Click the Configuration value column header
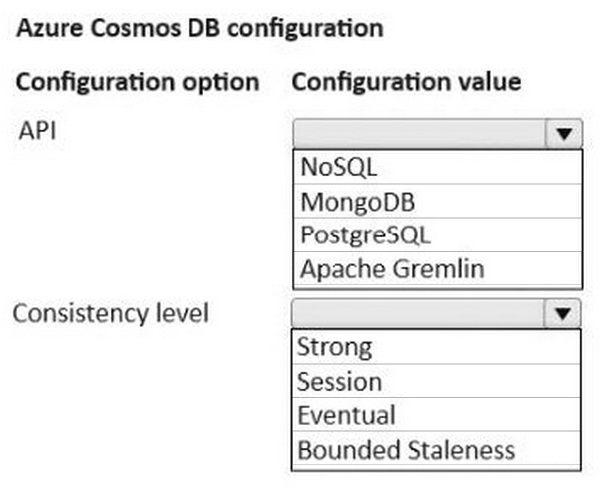 pyautogui.click(x=406, y=82)
